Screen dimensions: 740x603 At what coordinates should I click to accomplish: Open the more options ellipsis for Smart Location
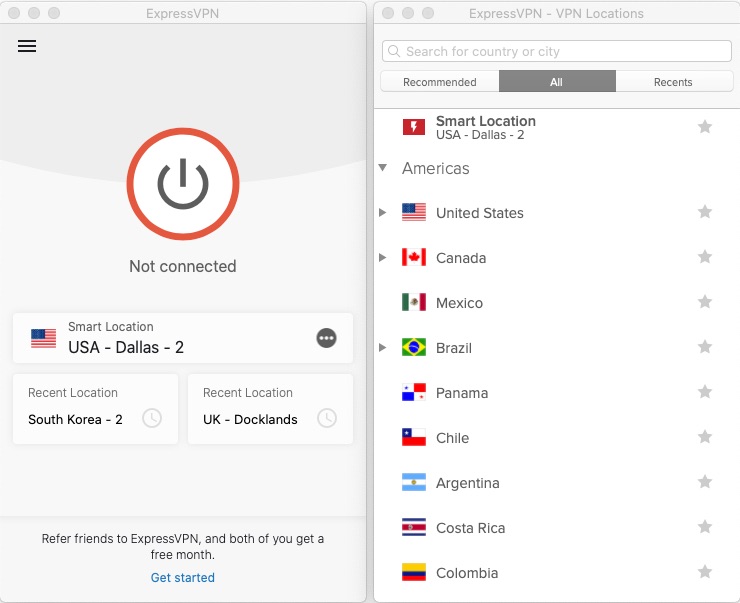click(x=326, y=338)
